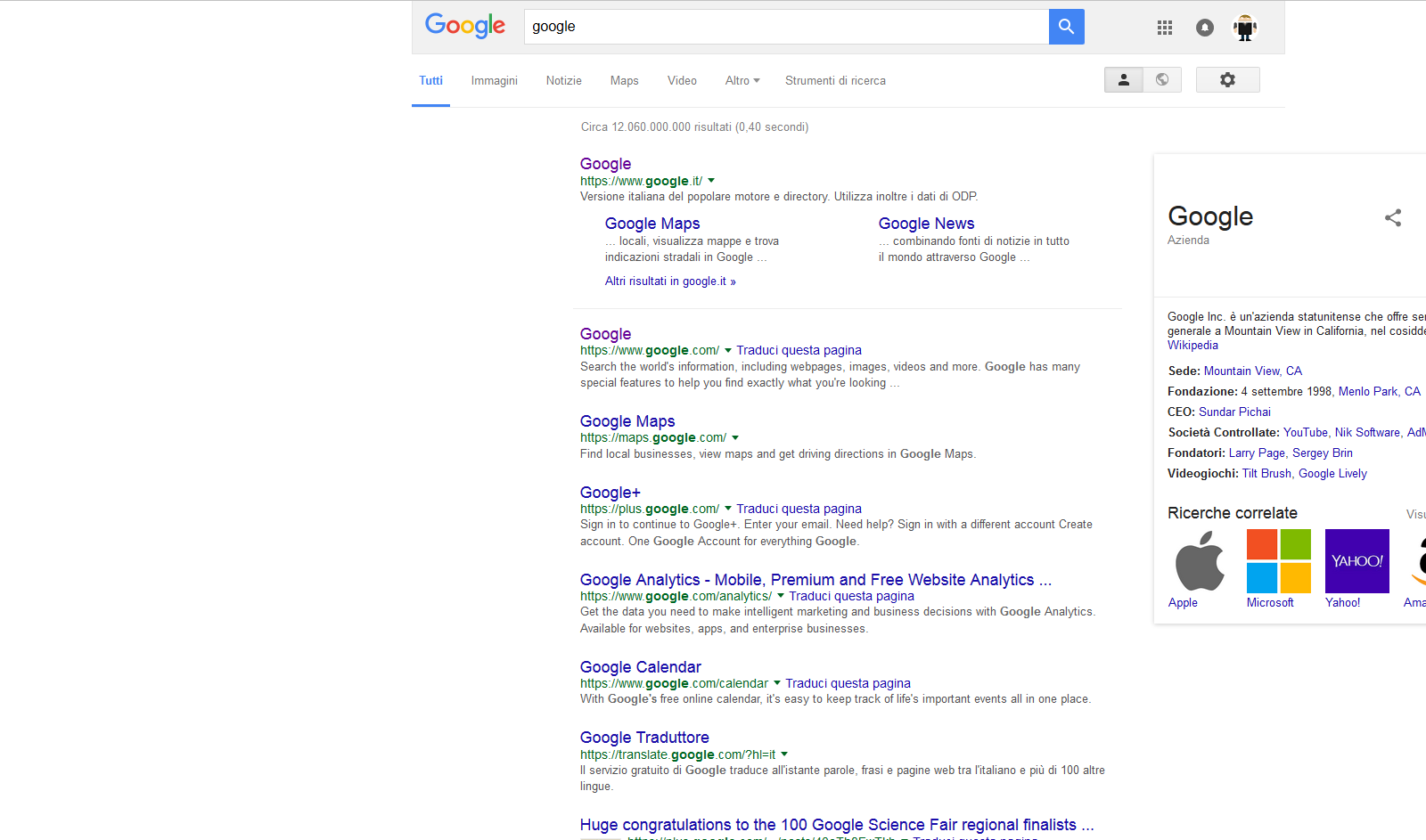1426x840 pixels.
Task: Open the Google Science Fair finalists result
Action: point(837,825)
